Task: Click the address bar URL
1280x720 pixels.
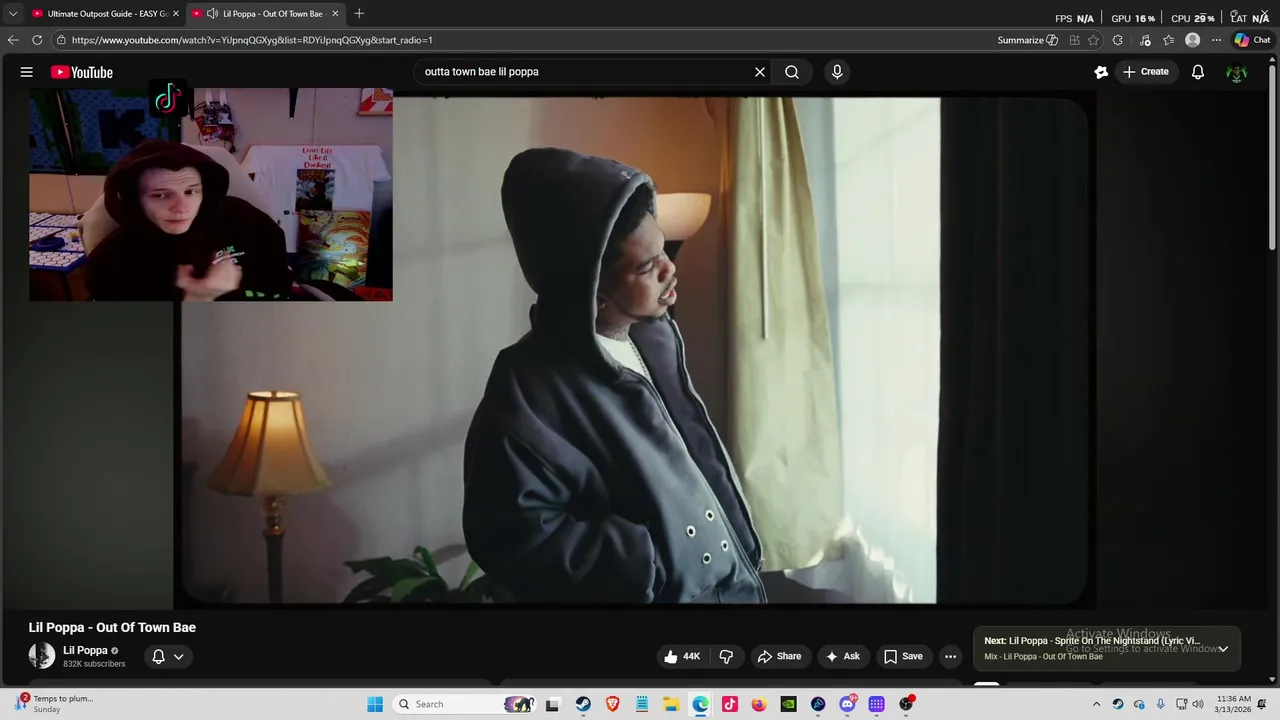Action: tap(252, 40)
